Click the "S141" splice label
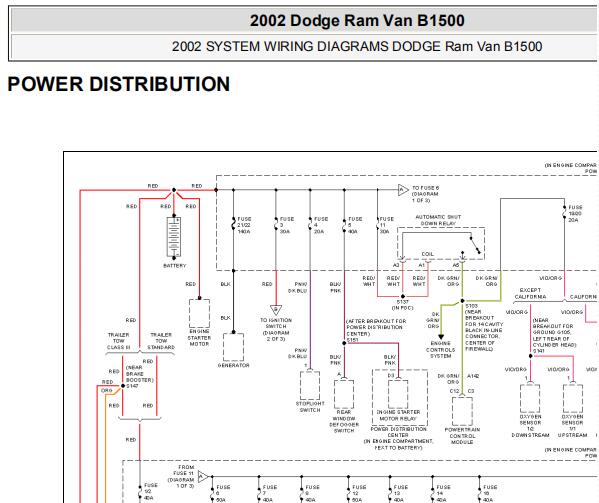Screen dimensions: 599x503 pos(539,351)
